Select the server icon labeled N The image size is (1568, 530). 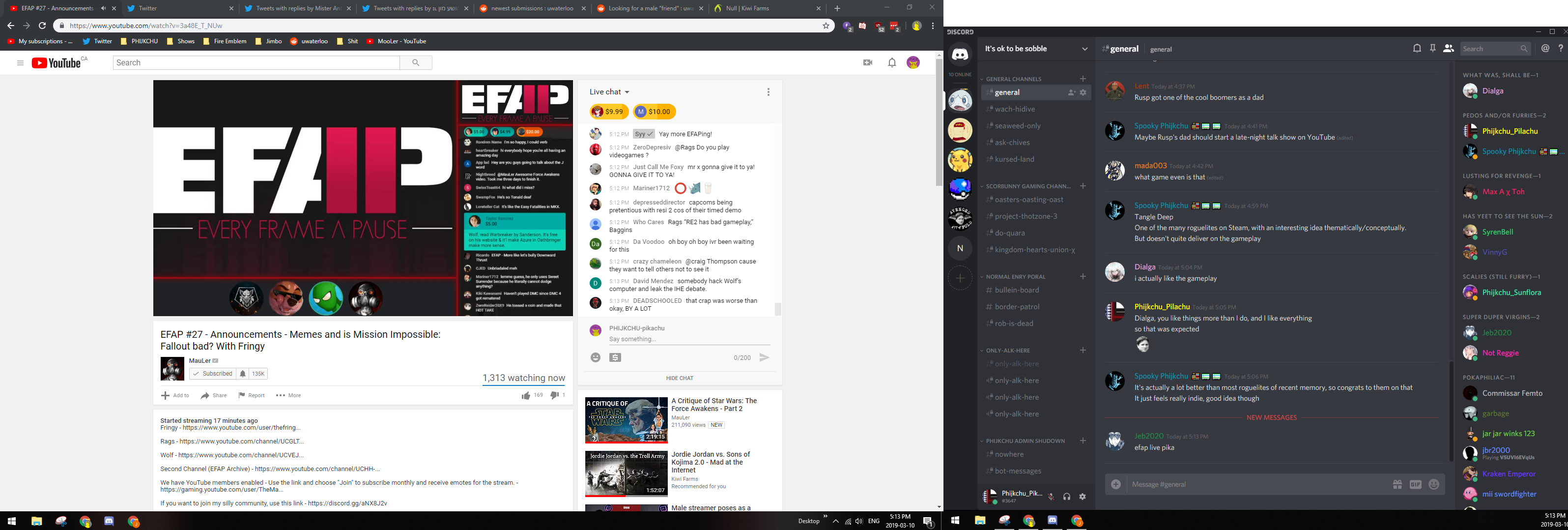(960, 248)
